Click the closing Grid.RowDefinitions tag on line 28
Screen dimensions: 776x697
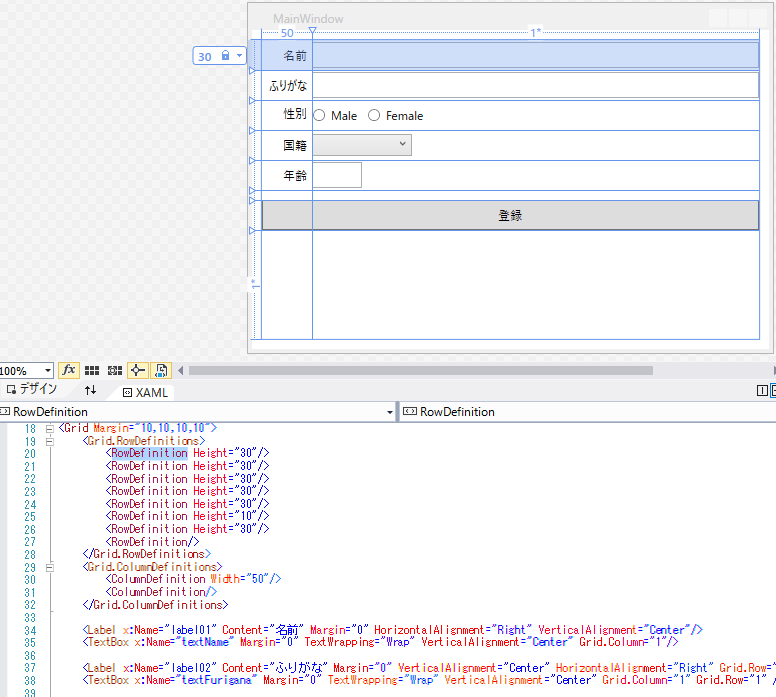[146, 553]
